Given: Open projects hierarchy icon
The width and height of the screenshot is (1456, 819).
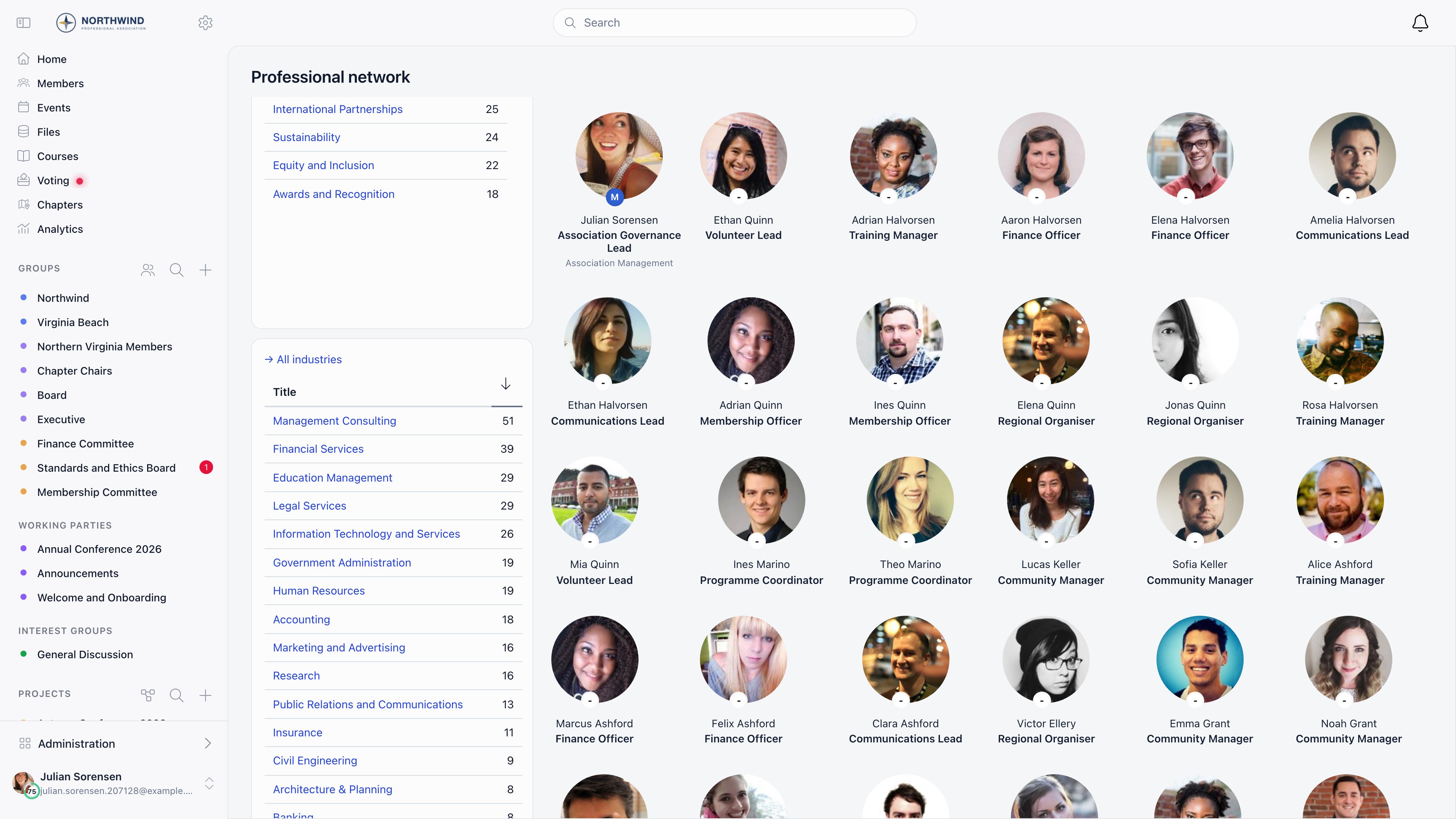Looking at the screenshot, I should 147,695.
